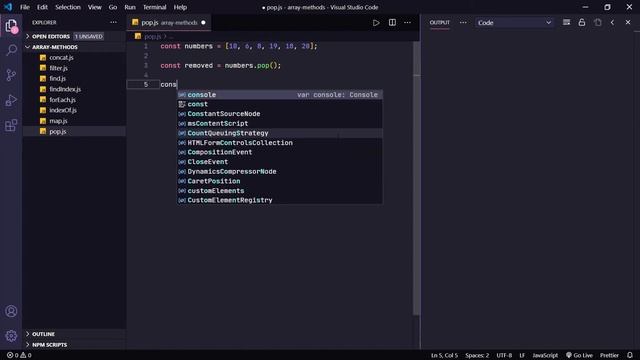Open findIndex.js in the explorer
640x360 pixels.
74,89
